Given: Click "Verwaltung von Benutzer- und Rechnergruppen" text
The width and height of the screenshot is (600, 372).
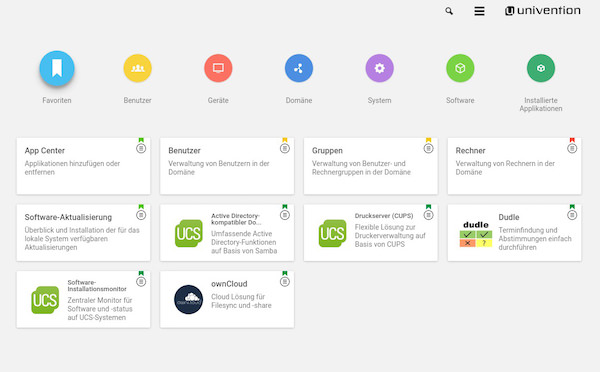Looking at the screenshot, I should point(361,168).
